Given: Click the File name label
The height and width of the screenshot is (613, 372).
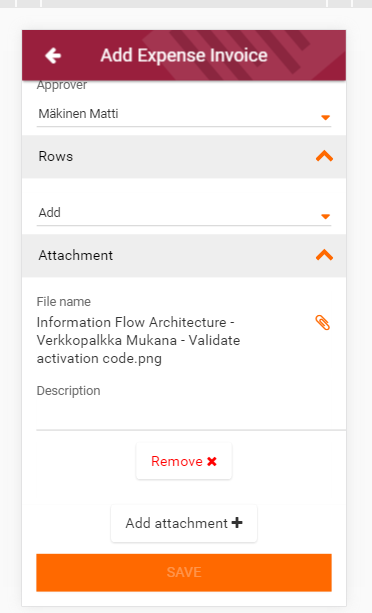Looking at the screenshot, I should [64, 301].
